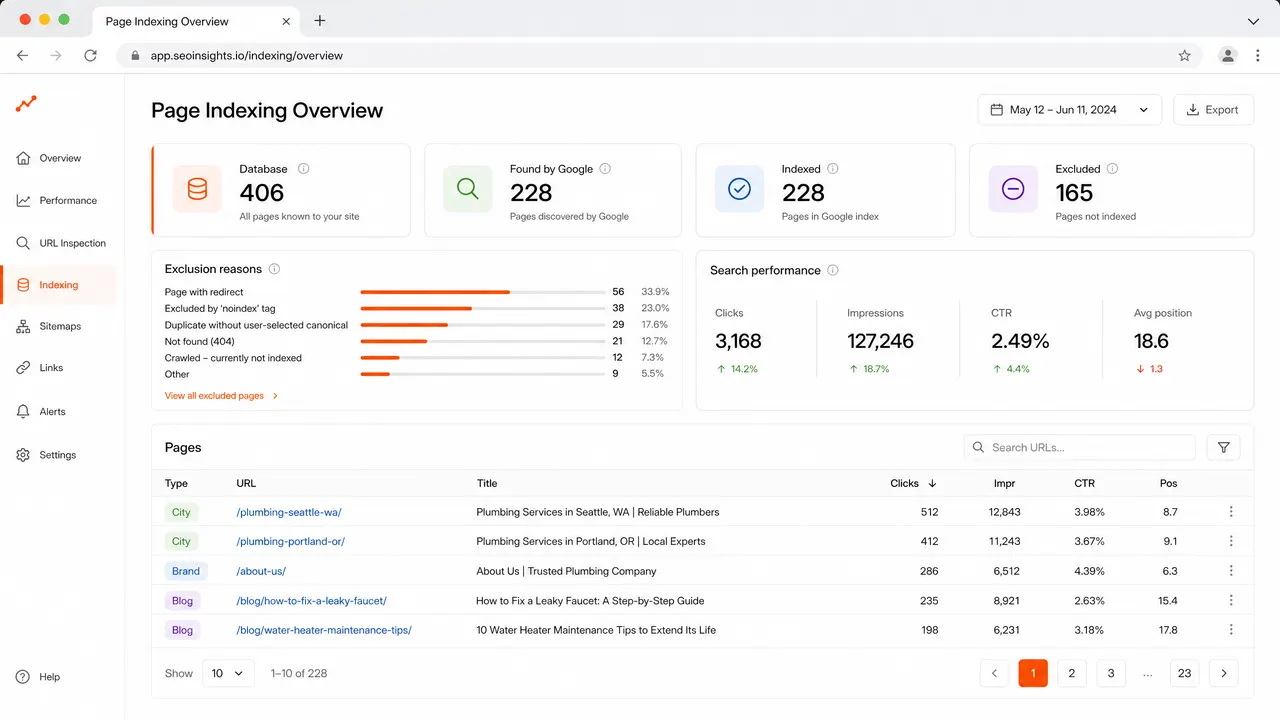Click info icon next to Database
1280x720 pixels.
(304, 169)
